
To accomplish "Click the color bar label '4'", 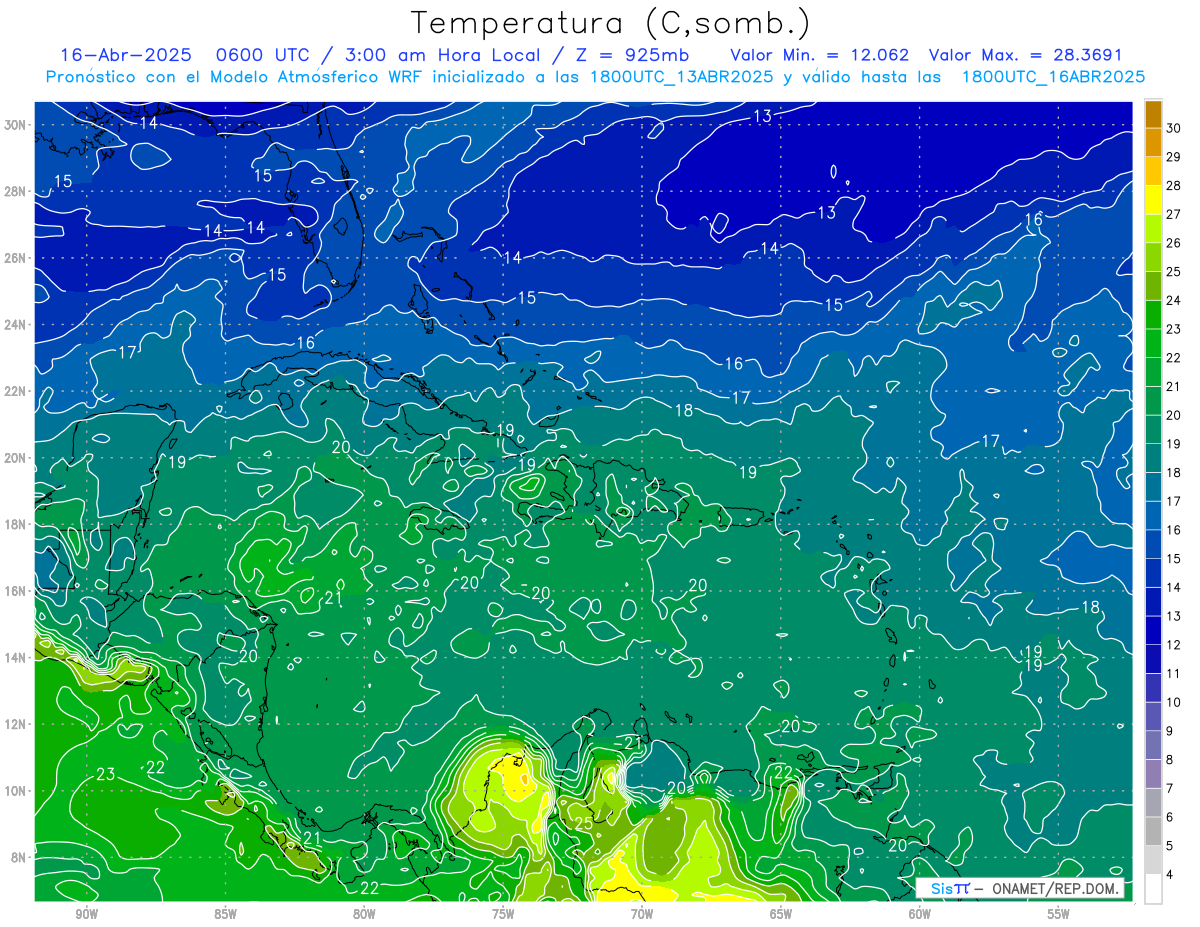I will click(x=1171, y=874).
